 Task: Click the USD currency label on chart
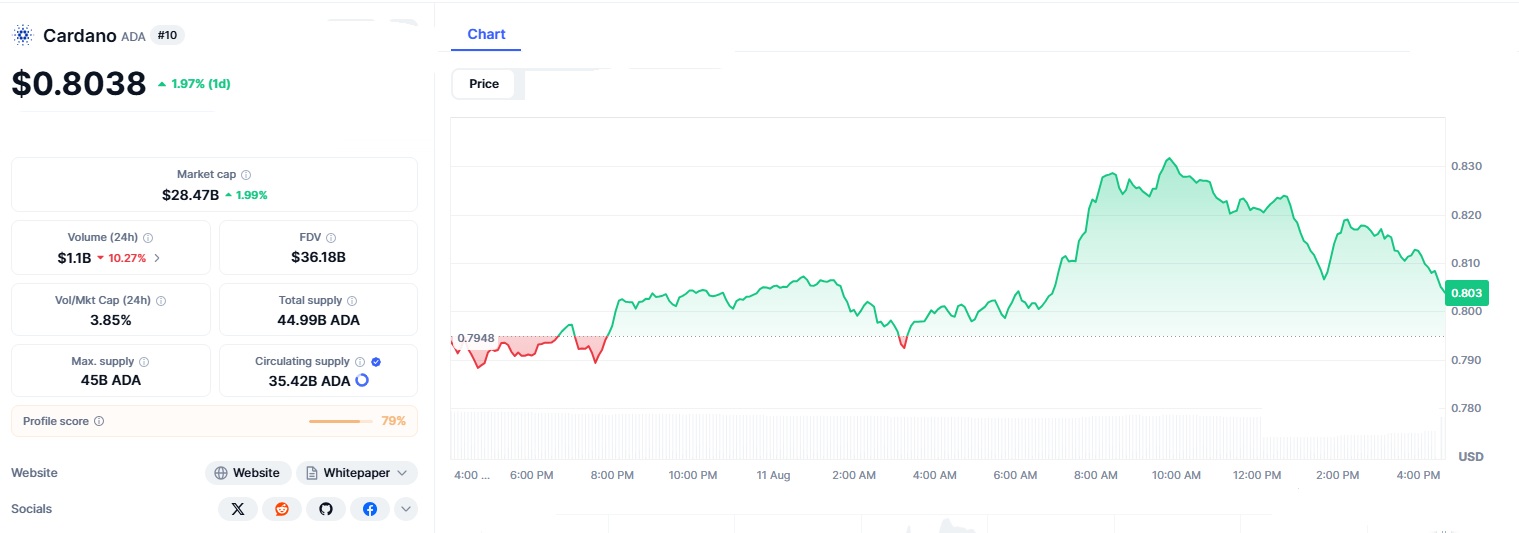coord(1471,457)
